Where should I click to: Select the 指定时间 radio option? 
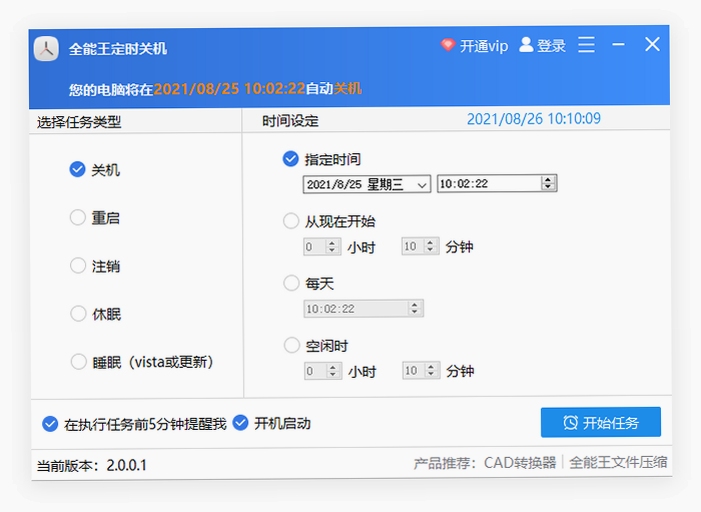point(291,159)
